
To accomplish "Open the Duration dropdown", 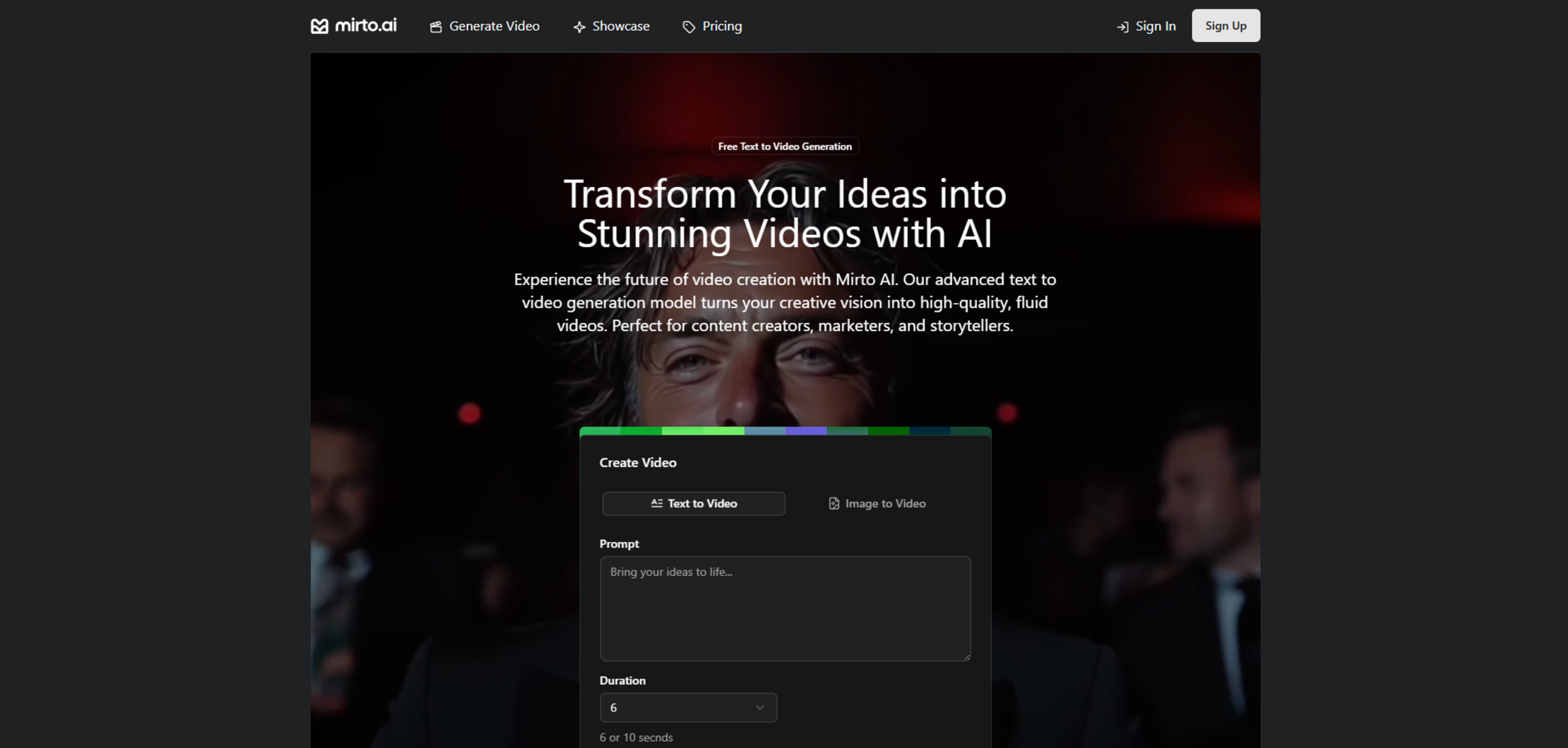I will (688, 707).
